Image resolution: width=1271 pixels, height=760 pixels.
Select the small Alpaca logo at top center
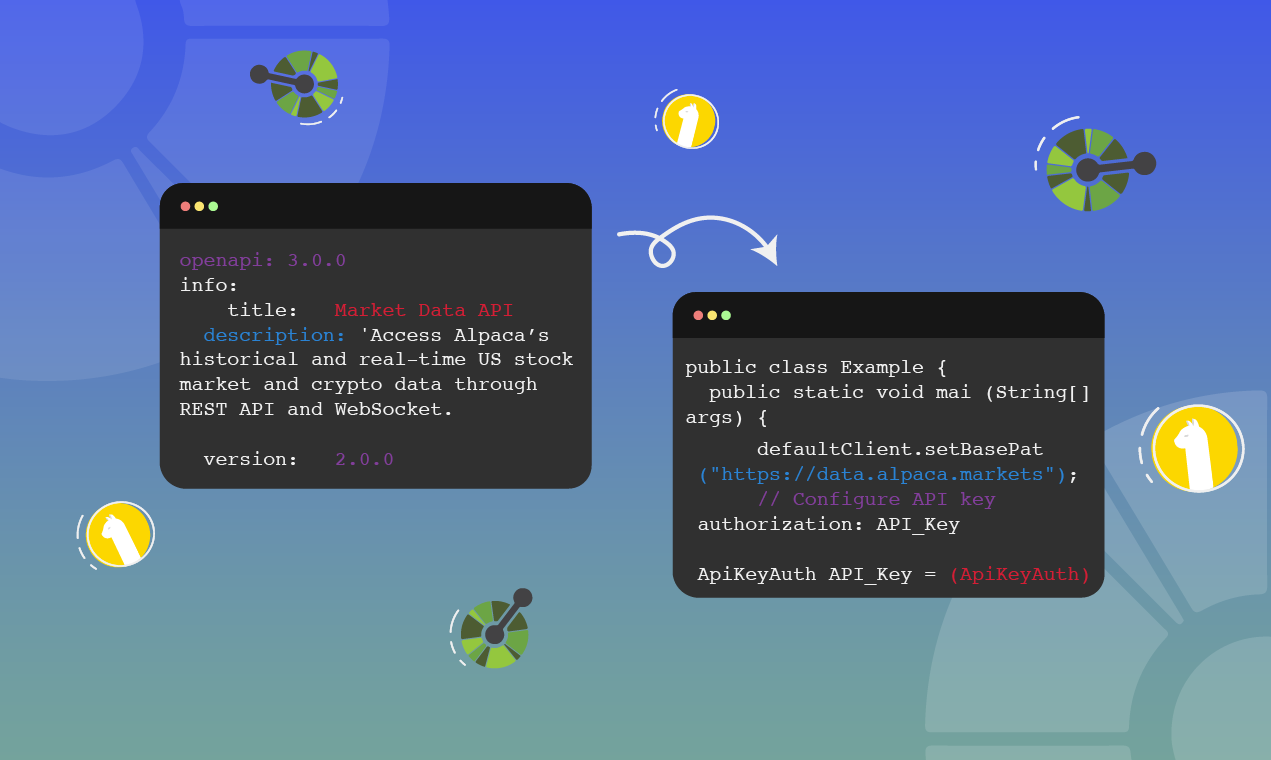point(690,122)
